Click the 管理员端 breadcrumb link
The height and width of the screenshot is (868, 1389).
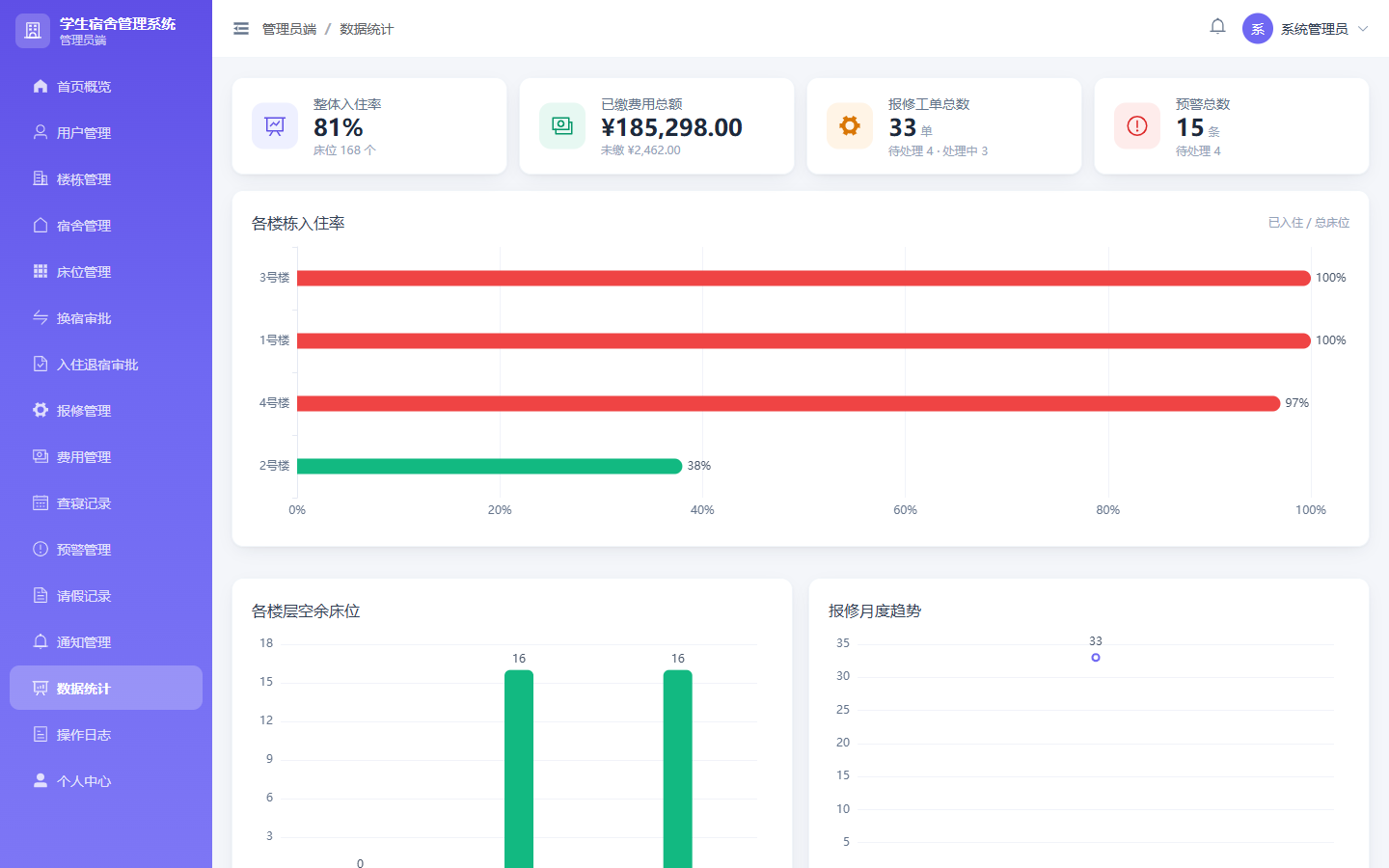(x=289, y=29)
